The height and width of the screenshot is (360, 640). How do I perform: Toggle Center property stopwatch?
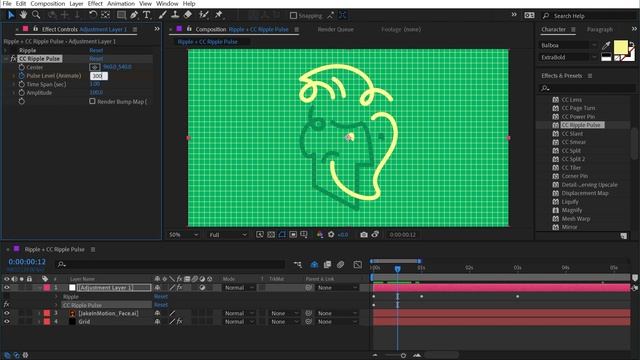coord(22,67)
